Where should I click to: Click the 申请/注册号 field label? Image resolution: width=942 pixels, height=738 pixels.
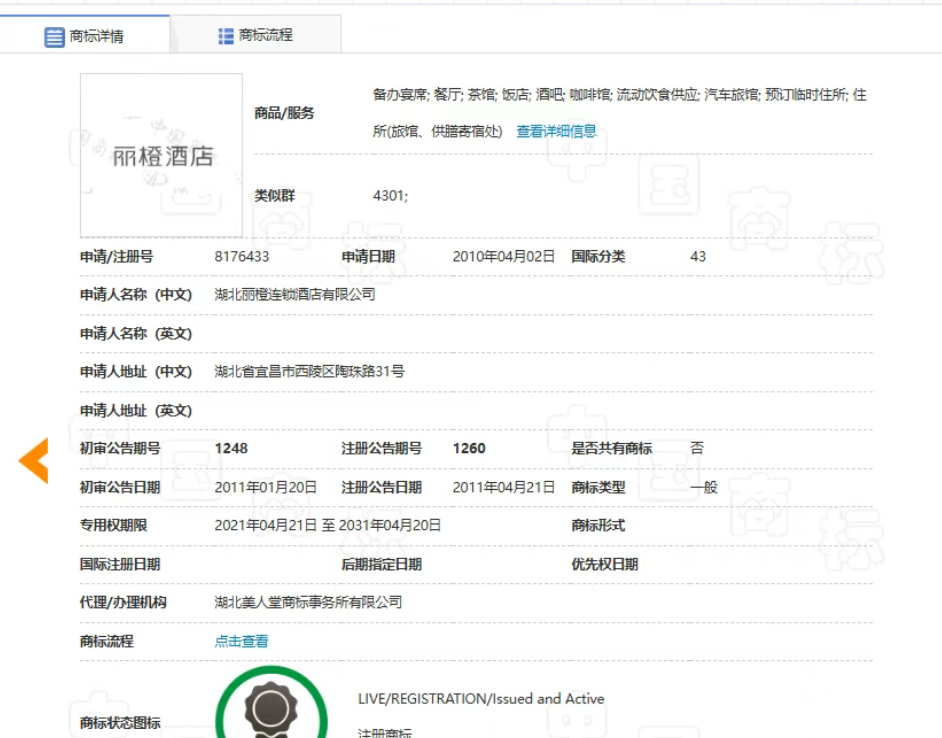coord(117,257)
